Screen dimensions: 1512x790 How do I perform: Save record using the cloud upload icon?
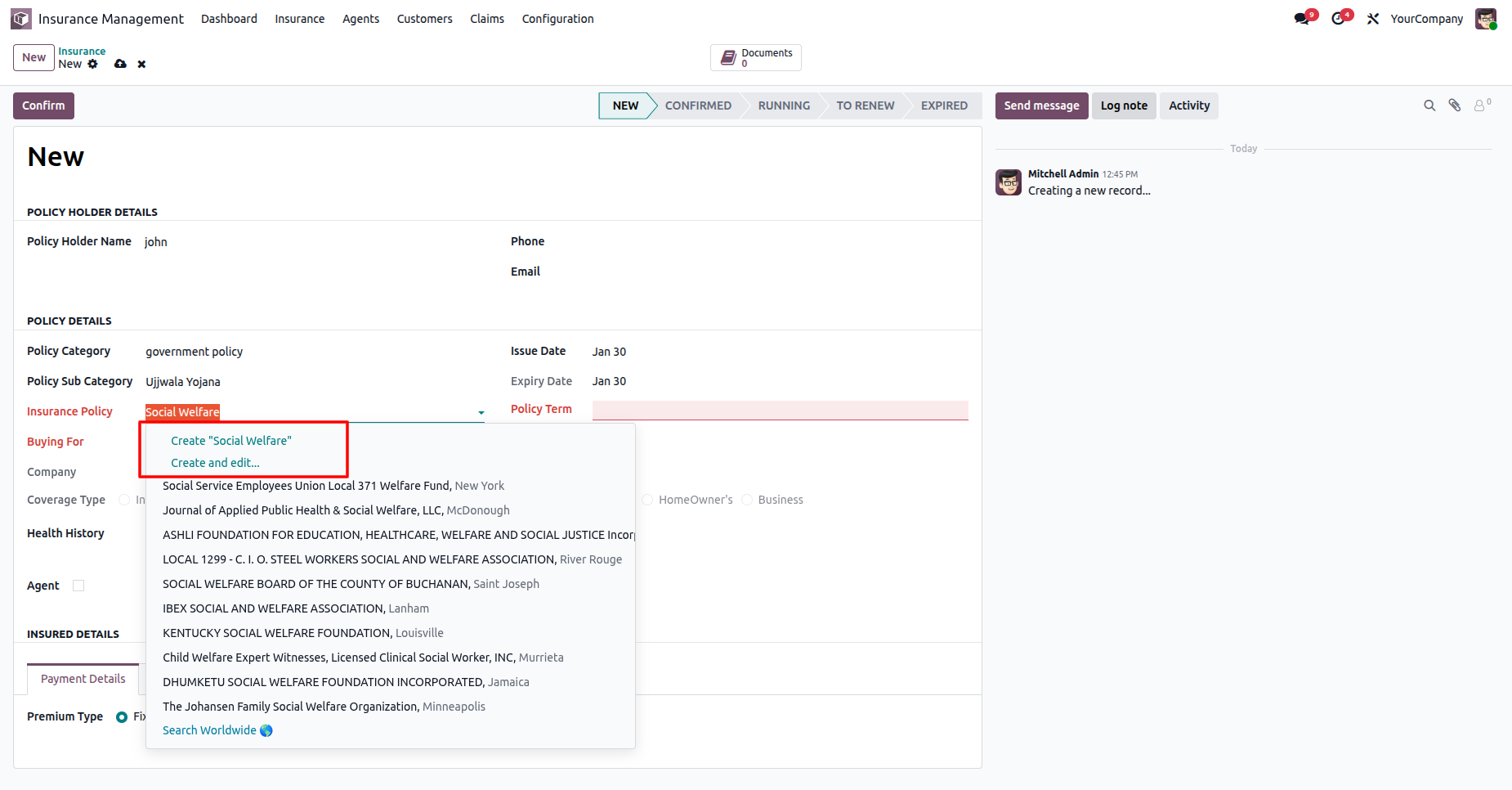point(120,64)
